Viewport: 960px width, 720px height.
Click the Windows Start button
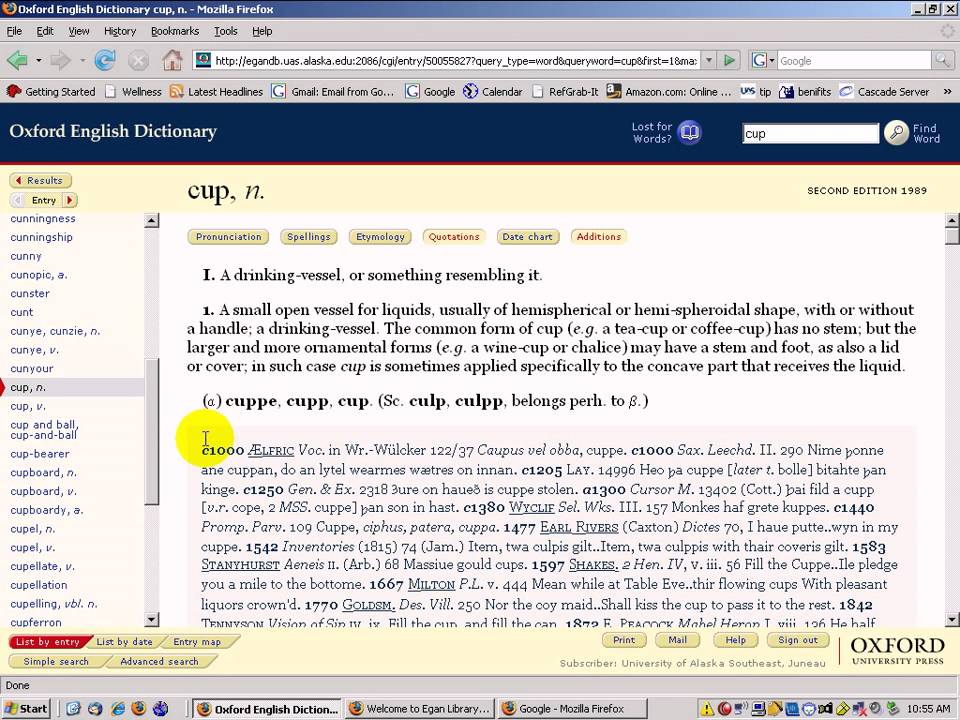tap(26, 708)
